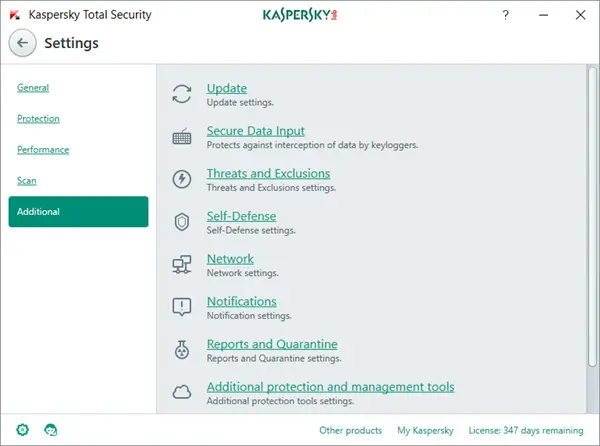The height and width of the screenshot is (446, 600).
Task: Open the Network settings link
Action: click(230, 259)
